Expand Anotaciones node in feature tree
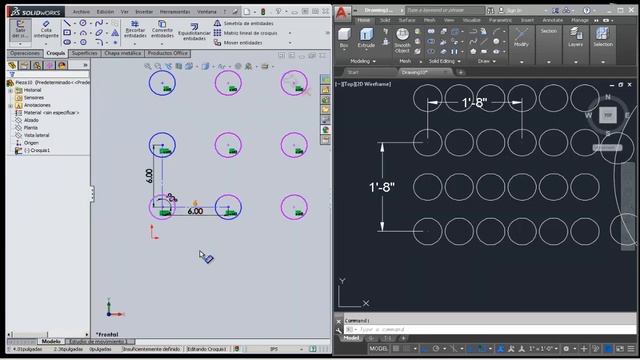Screen dimensions: 640x360 [x=11, y=105]
